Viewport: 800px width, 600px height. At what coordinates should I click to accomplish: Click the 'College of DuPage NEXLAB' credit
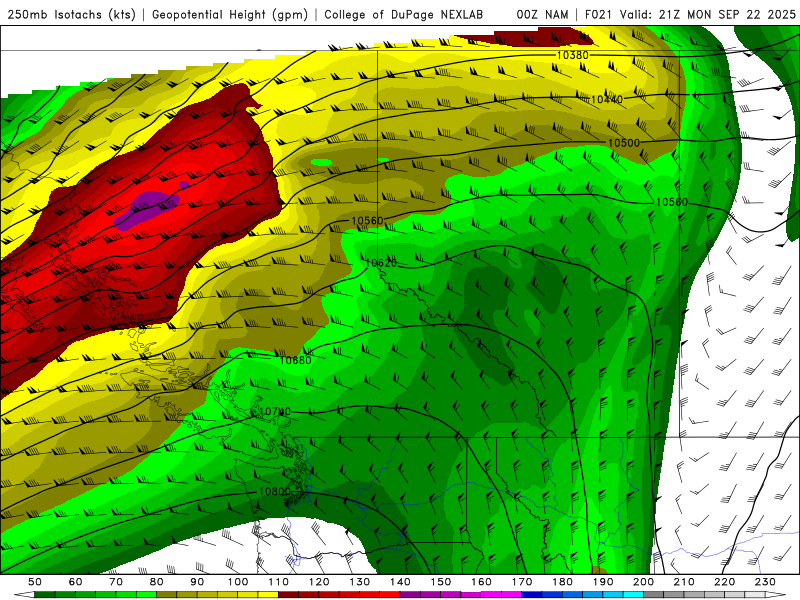[x=404, y=14]
